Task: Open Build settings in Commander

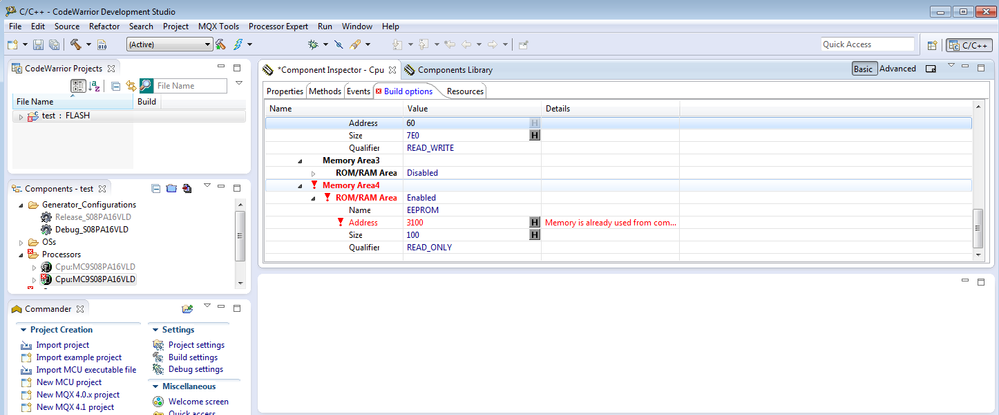Action: (x=192, y=357)
